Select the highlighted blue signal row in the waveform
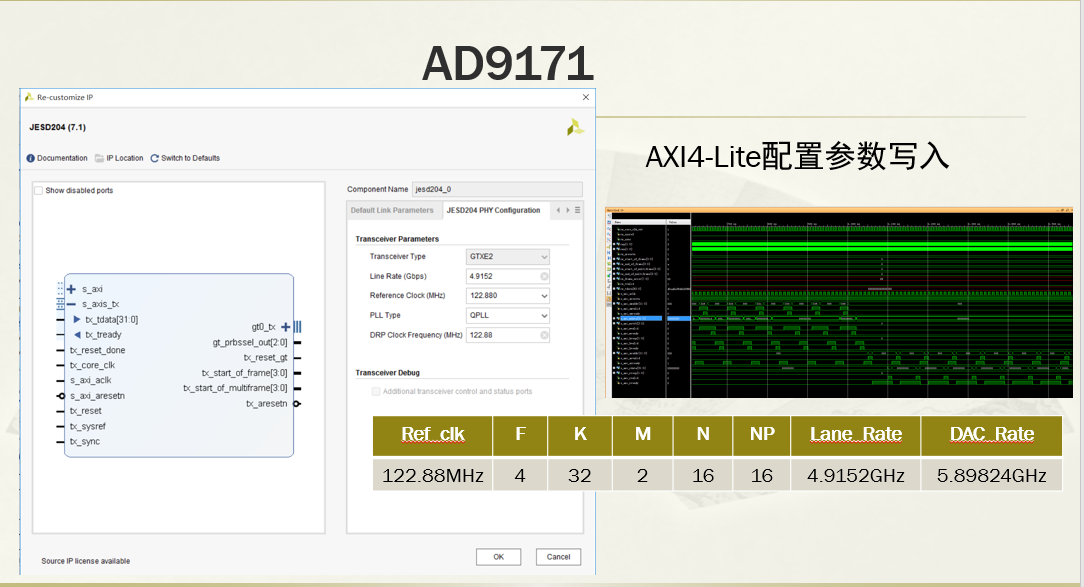The width and height of the screenshot is (1084, 587). click(x=640, y=320)
